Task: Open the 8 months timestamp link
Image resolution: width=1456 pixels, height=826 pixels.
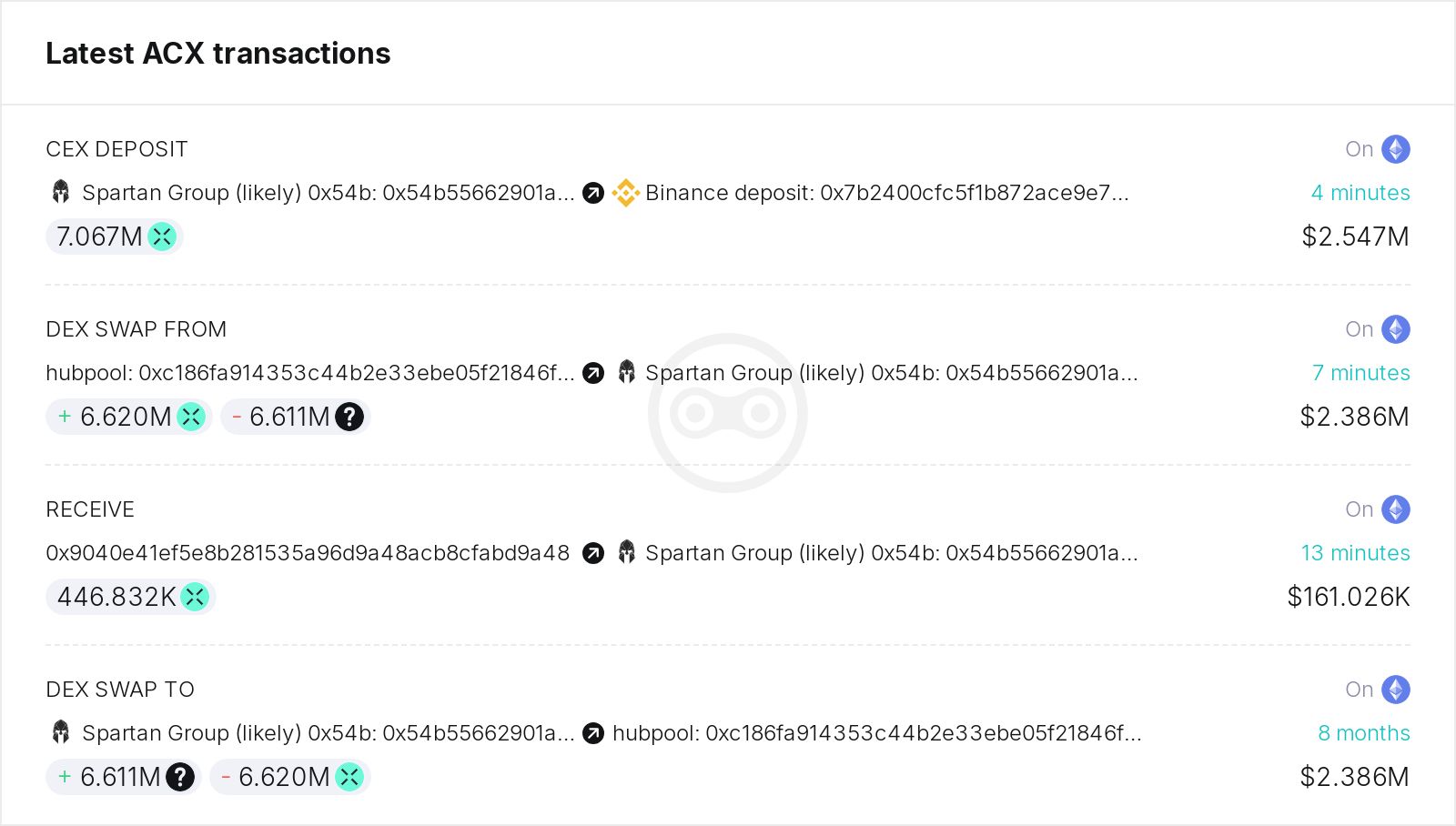Action: click(1364, 733)
